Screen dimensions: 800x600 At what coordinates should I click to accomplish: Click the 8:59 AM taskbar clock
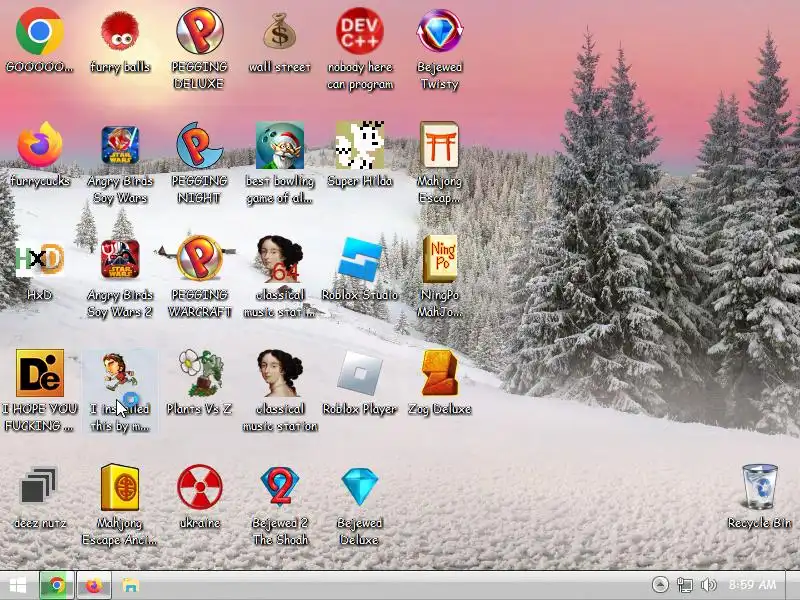click(753, 585)
